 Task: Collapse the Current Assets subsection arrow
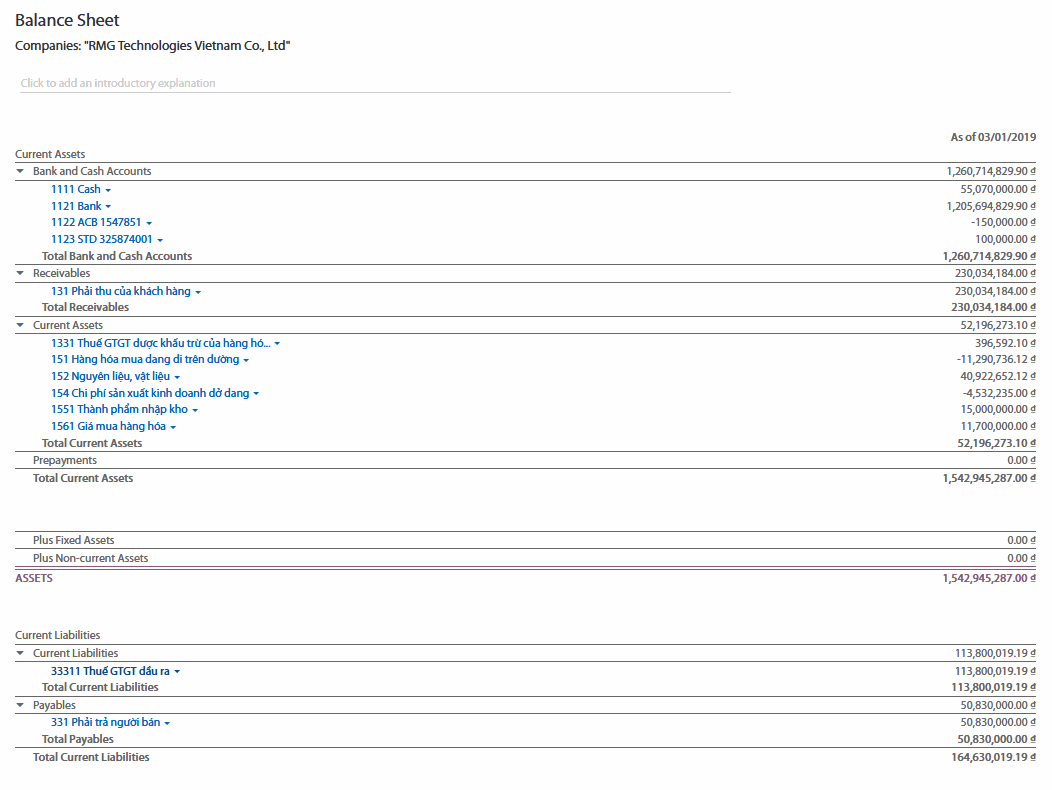20,326
